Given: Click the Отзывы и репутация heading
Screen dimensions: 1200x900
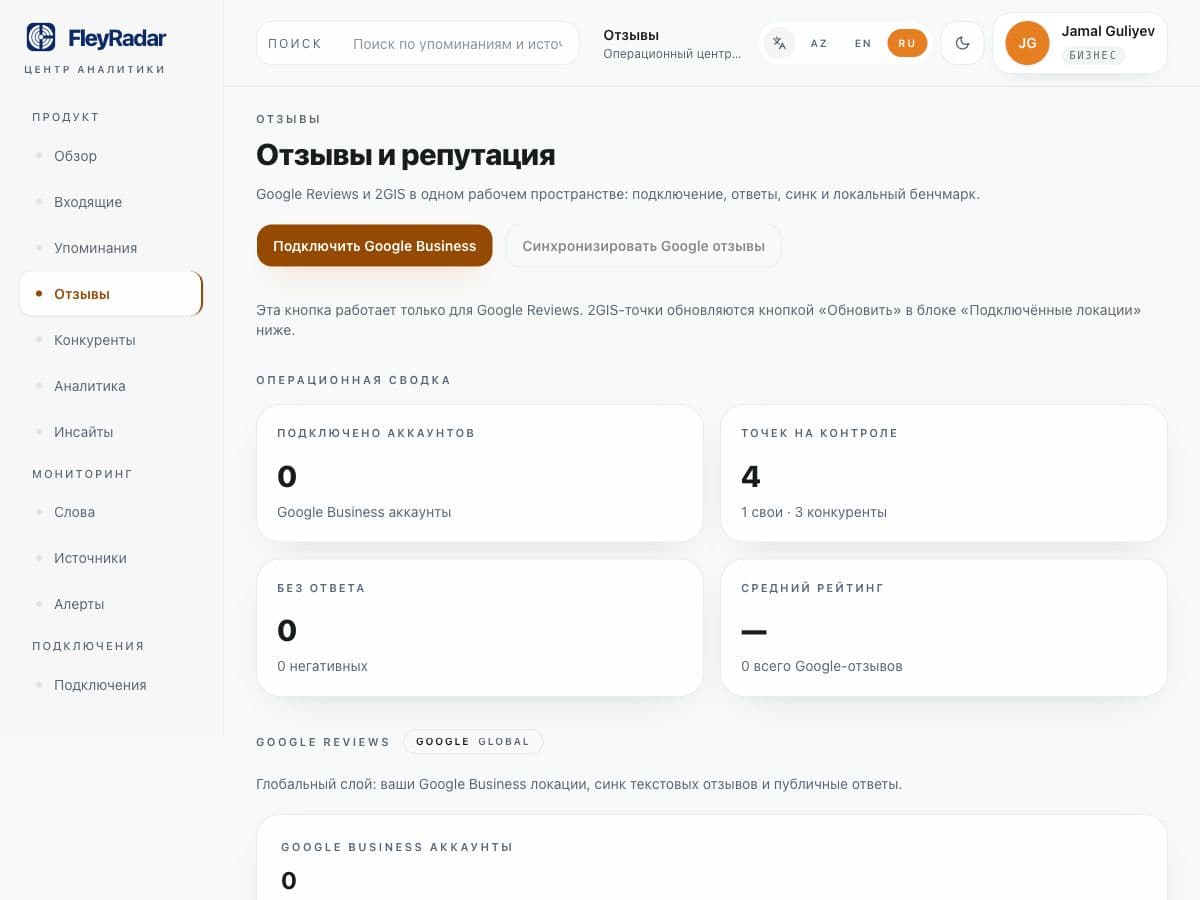Looking at the screenshot, I should point(406,155).
